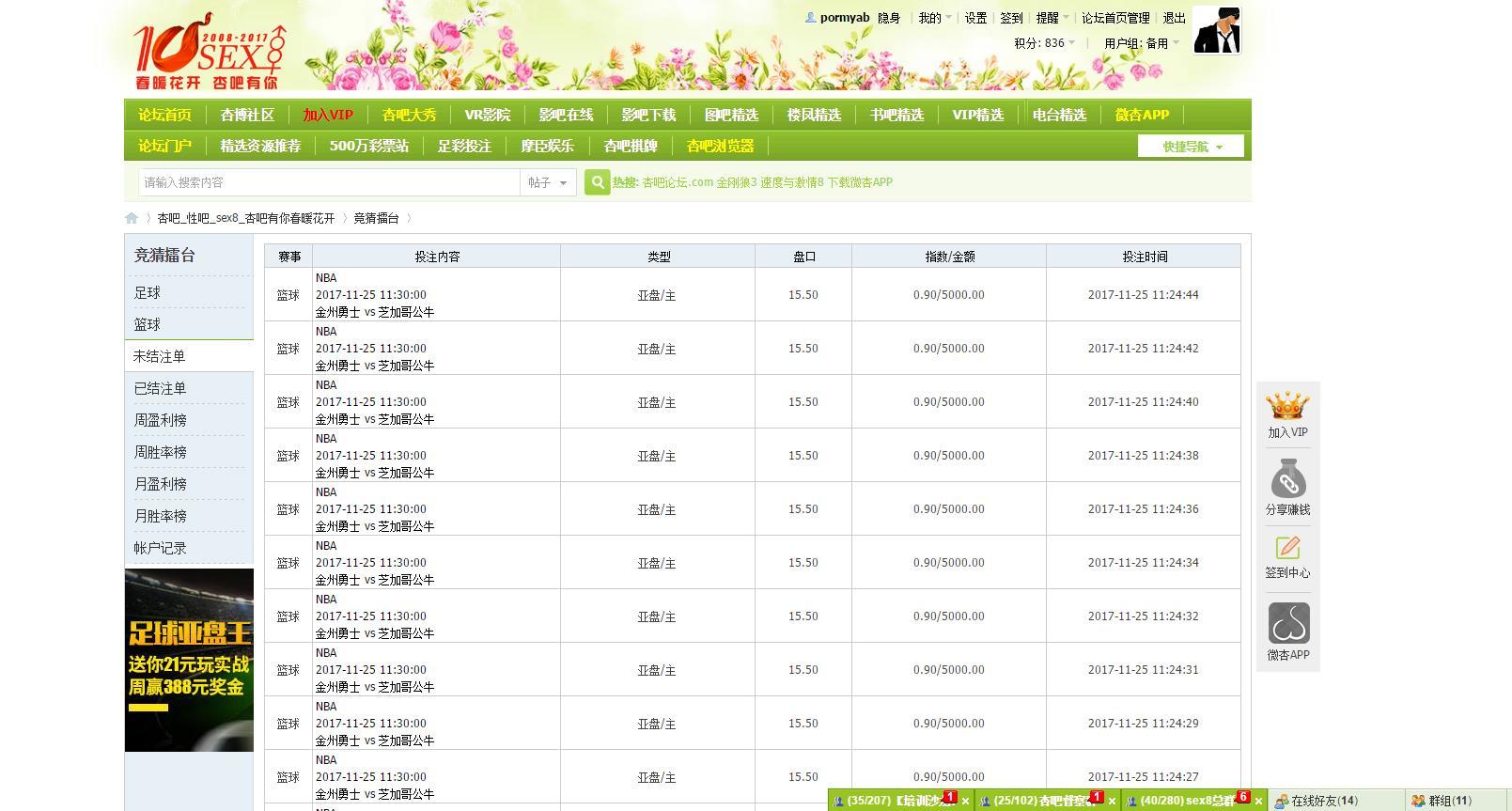Toggle 隐身 invisible status
1512x811 pixels.
pyautogui.click(x=888, y=18)
